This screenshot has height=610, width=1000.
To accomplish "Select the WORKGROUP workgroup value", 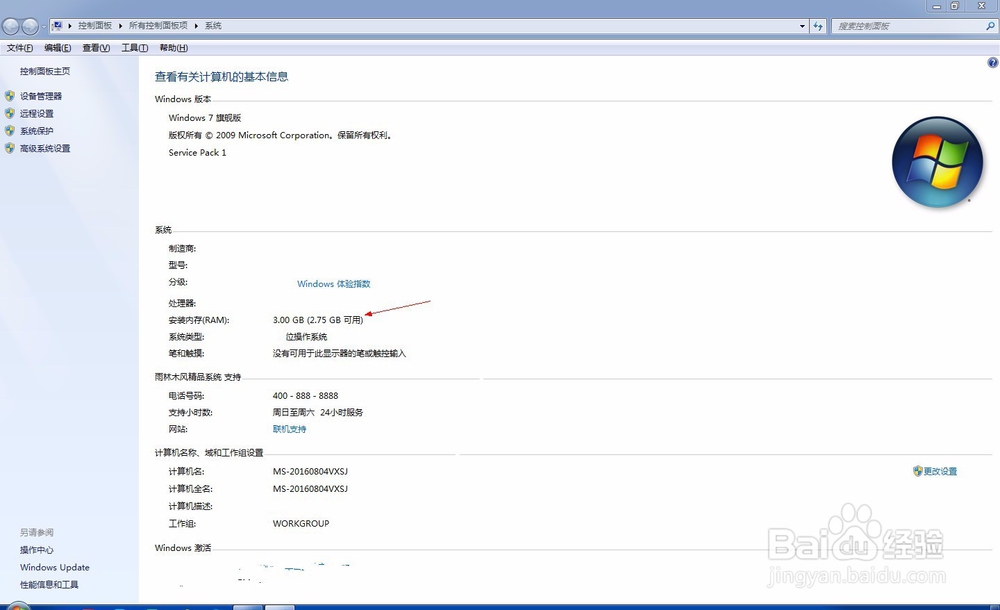I will tap(301, 523).
